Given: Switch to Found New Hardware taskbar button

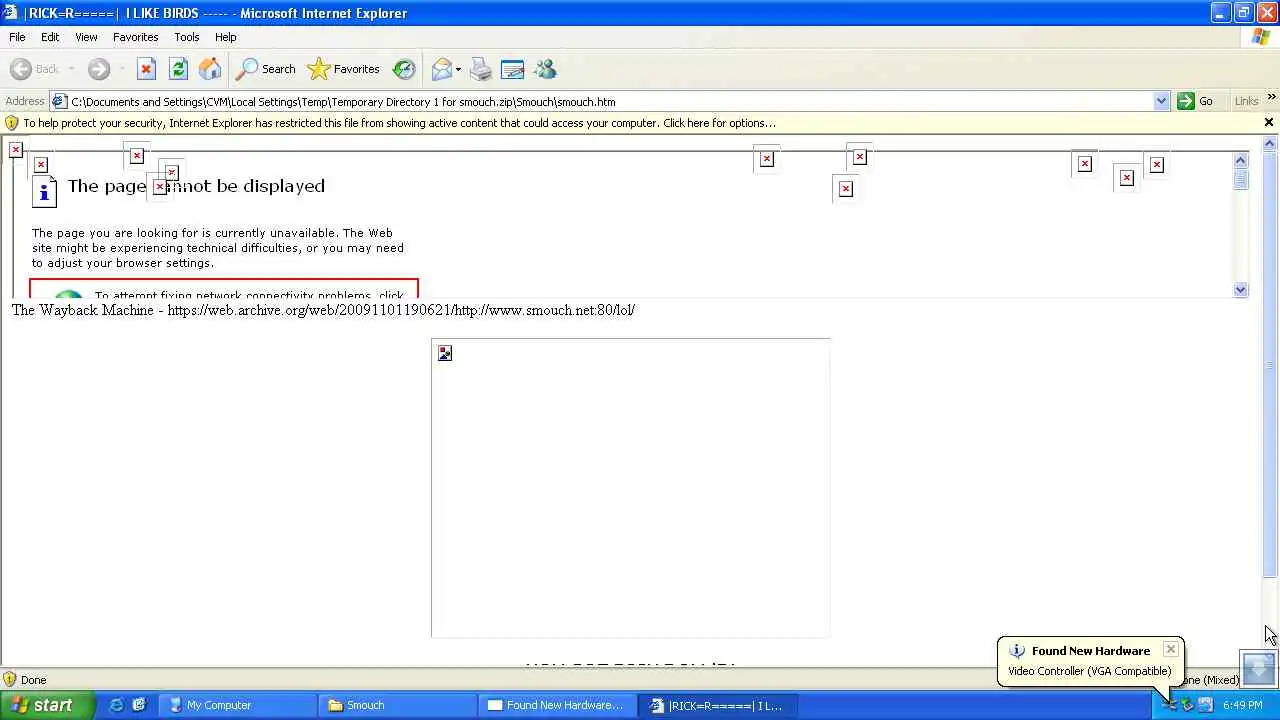Looking at the screenshot, I should (x=557, y=705).
